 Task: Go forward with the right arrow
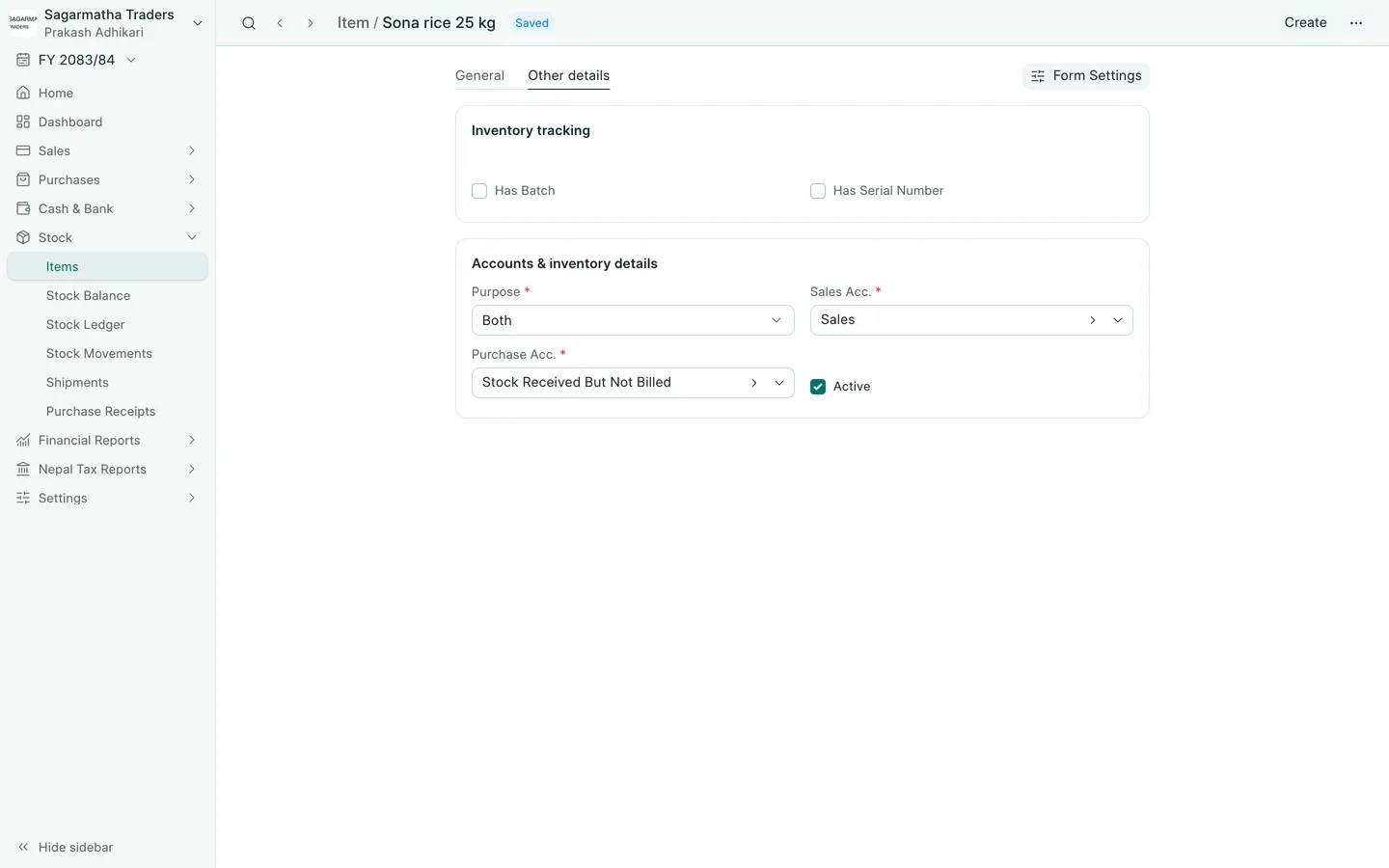(311, 23)
